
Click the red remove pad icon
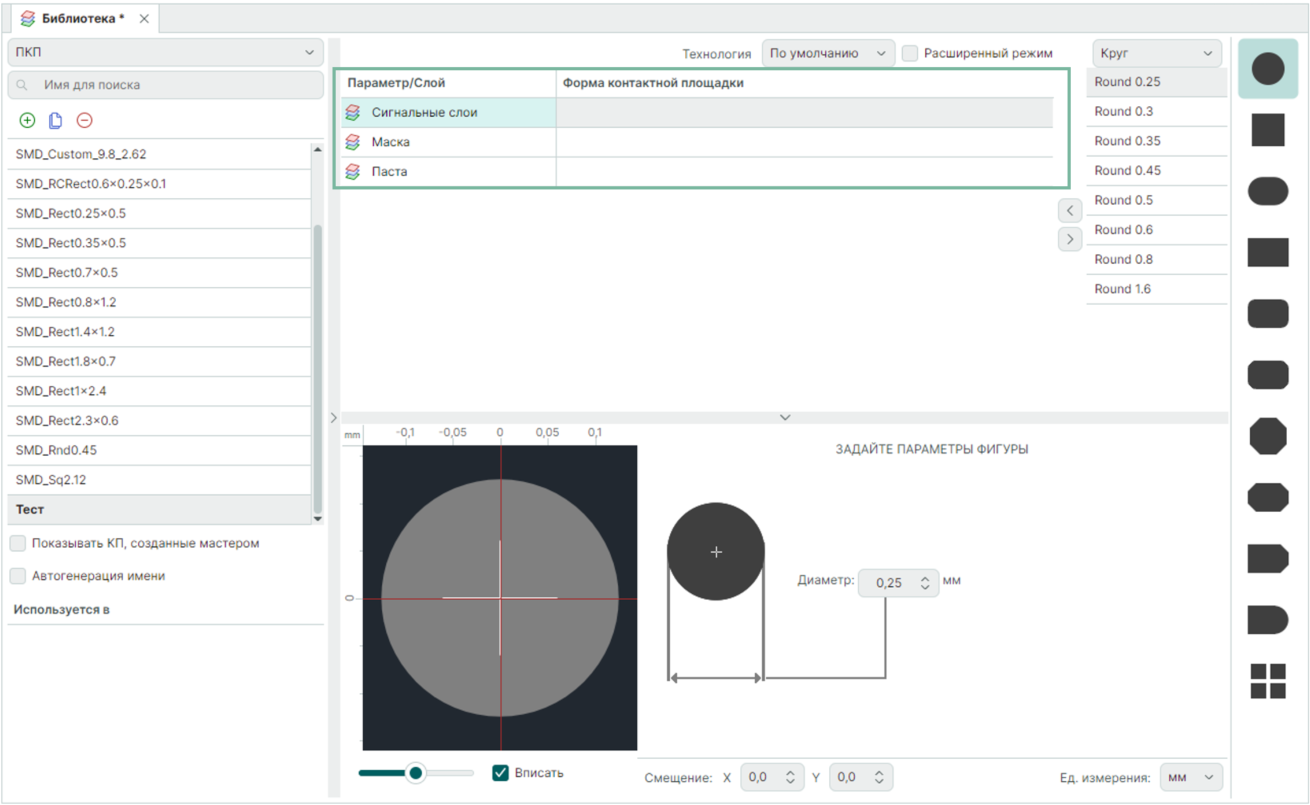pyautogui.click(x=85, y=120)
